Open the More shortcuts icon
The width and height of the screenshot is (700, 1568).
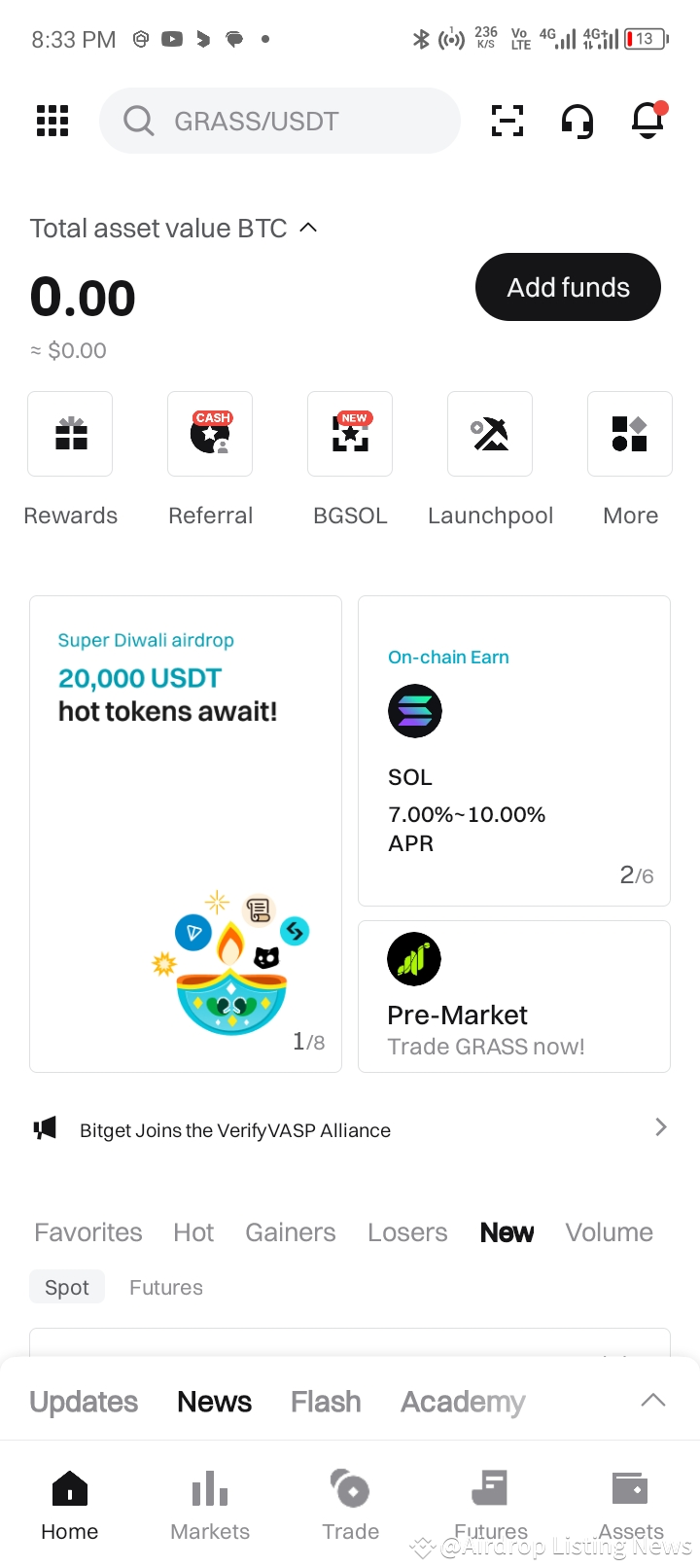tap(630, 434)
